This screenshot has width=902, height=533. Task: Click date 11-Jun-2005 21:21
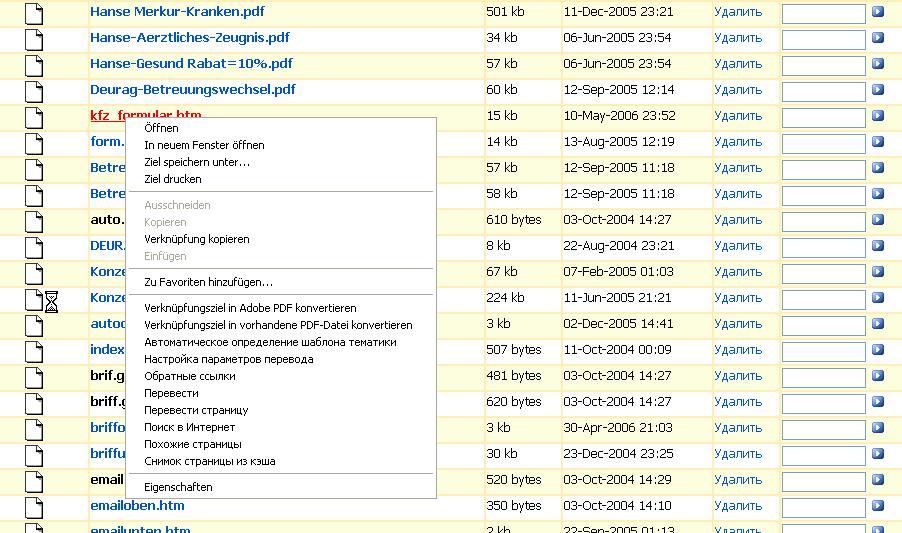tap(618, 298)
